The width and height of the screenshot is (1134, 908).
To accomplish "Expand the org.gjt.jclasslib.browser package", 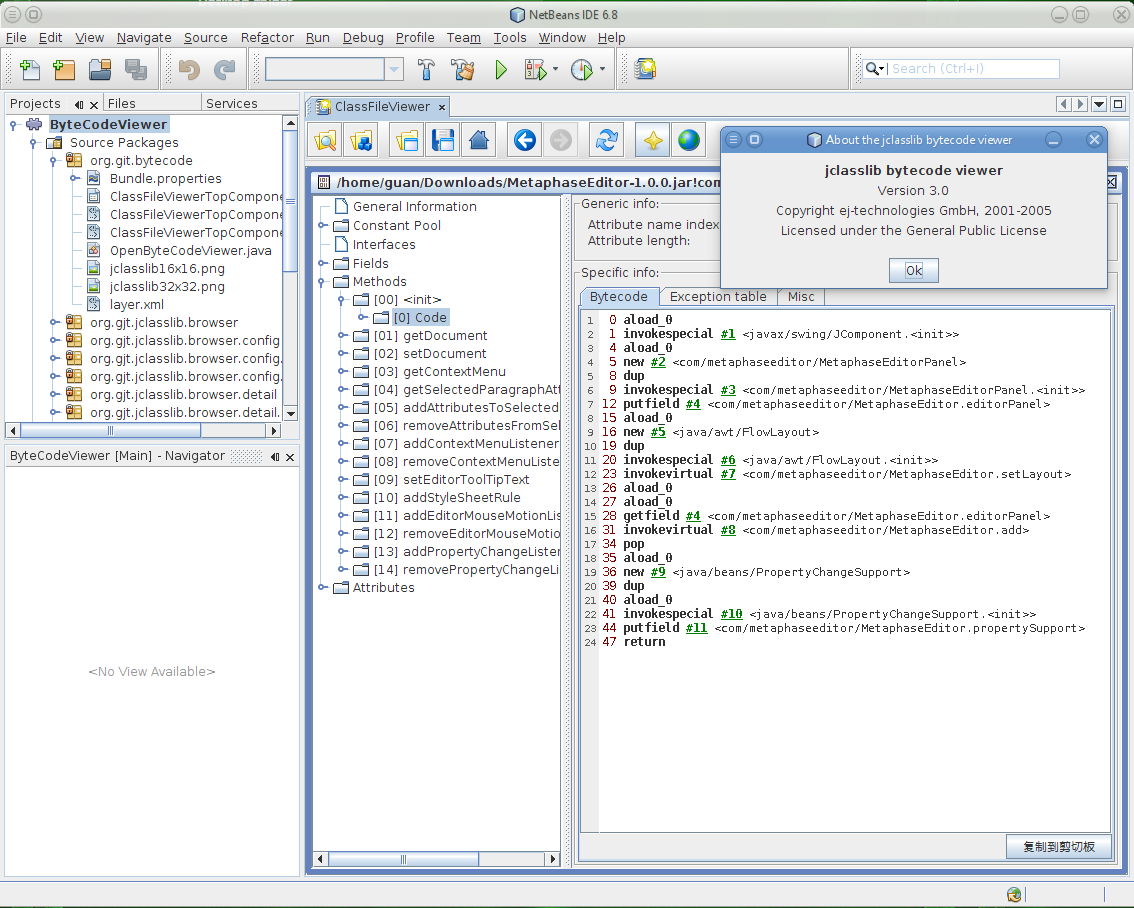I will (54, 322).
